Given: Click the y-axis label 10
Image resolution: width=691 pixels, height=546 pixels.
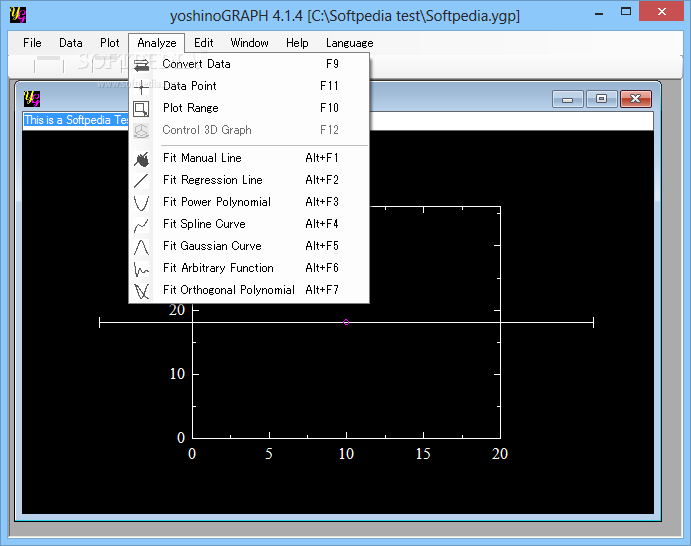Looking at the screenshot, I should point(177,374).
